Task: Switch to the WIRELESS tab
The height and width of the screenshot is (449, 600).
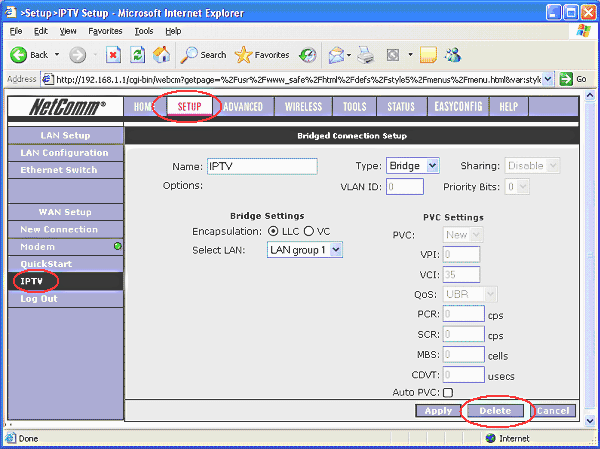Action: tap(303, 106)
